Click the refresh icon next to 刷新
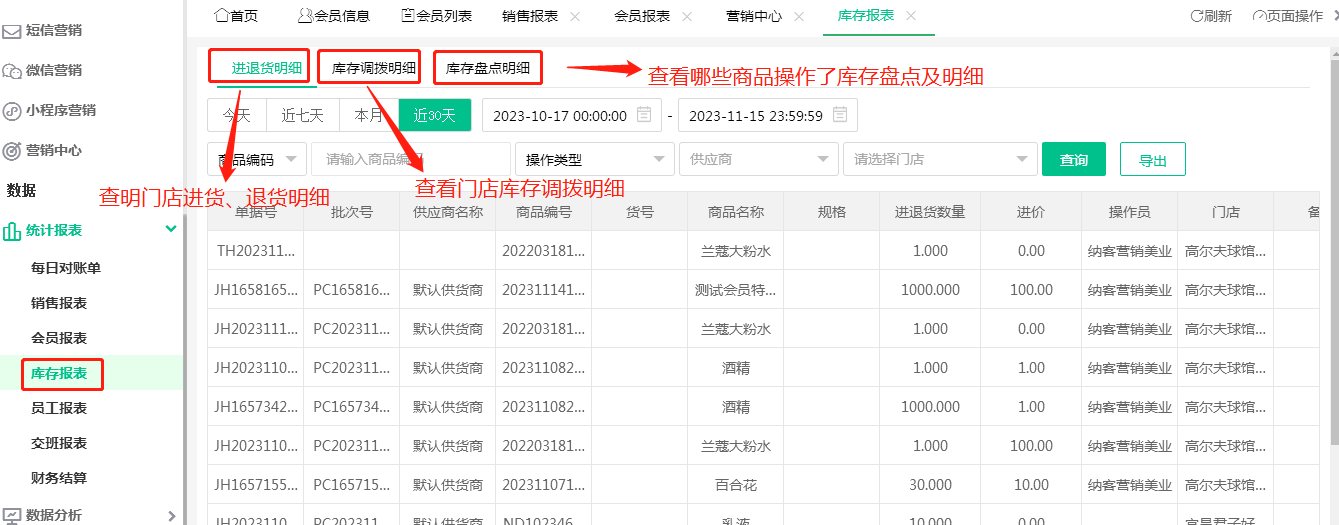Image resolution: width=1339 pixels, height=525 pixels. (x=1196, y=16)
